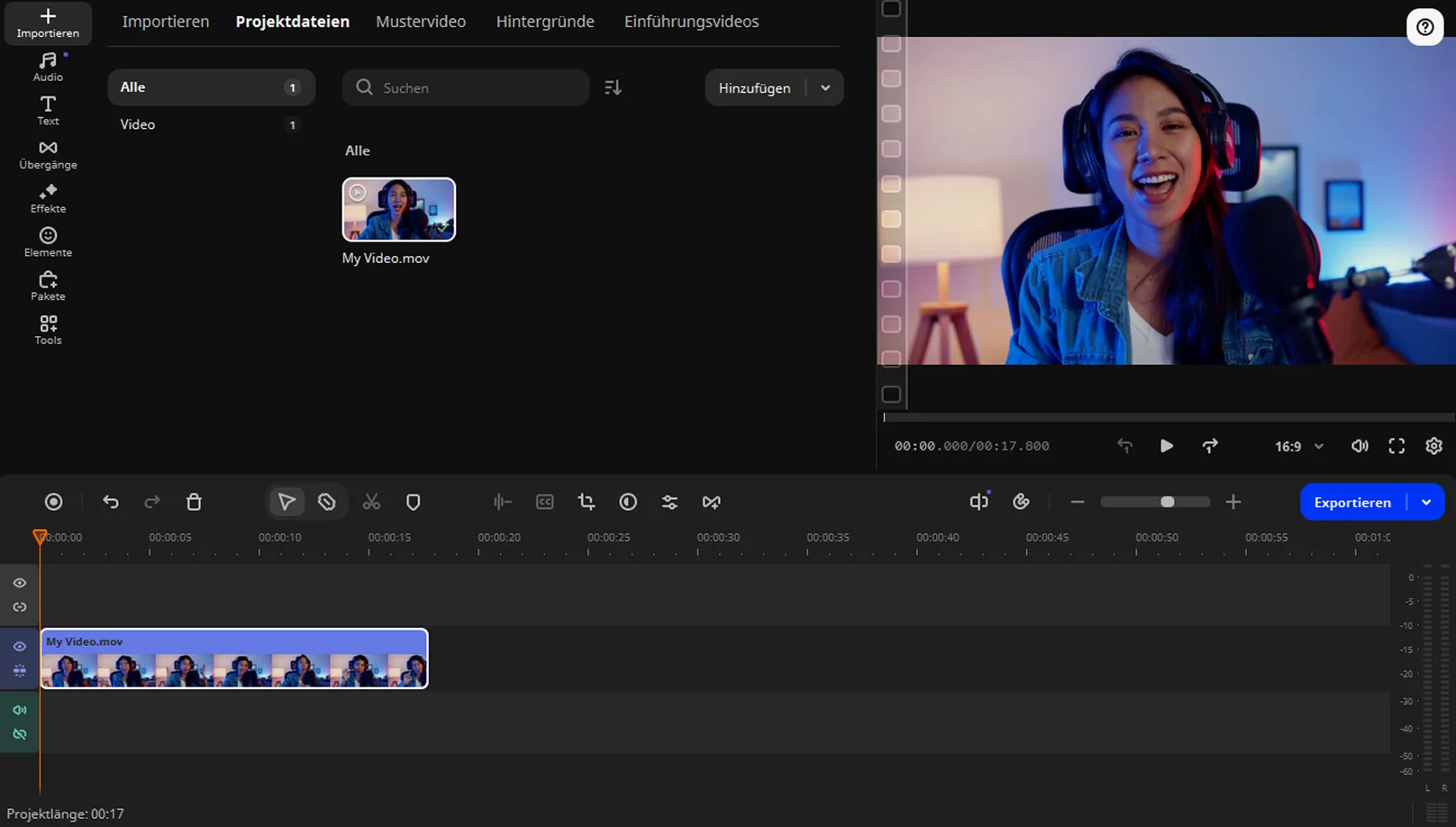Image resolution: width=1456 pixels, height=827 pixels.
Task: Mute the audio track
Action: pos(20,710)
